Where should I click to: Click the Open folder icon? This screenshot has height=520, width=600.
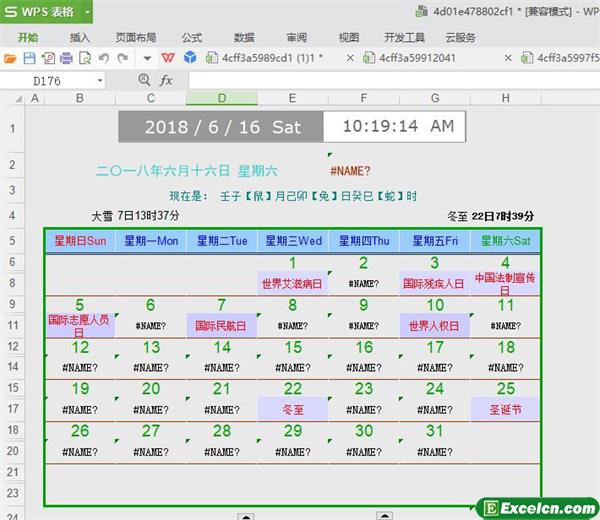[10, 58]
